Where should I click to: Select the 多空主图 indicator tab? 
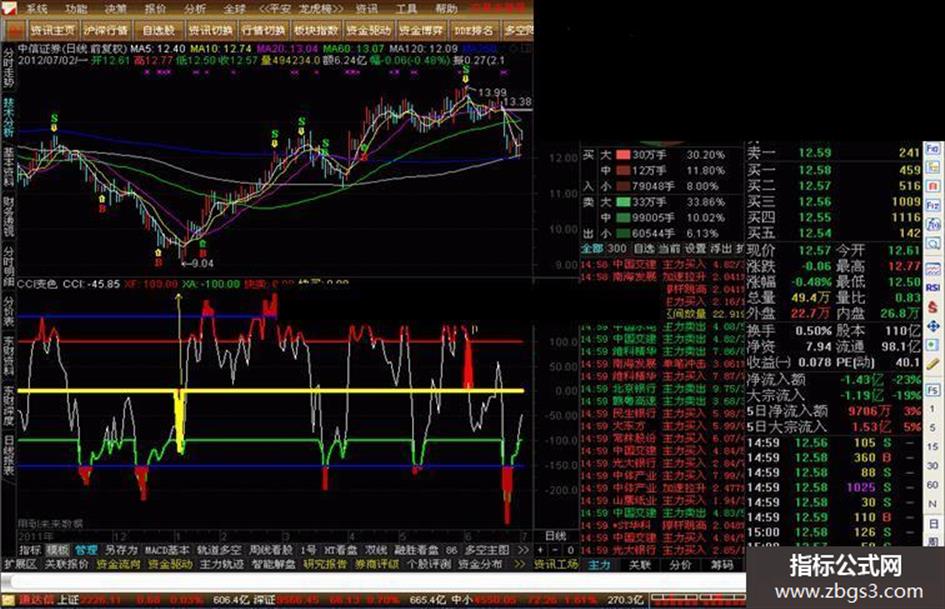(x=488, y=550)
